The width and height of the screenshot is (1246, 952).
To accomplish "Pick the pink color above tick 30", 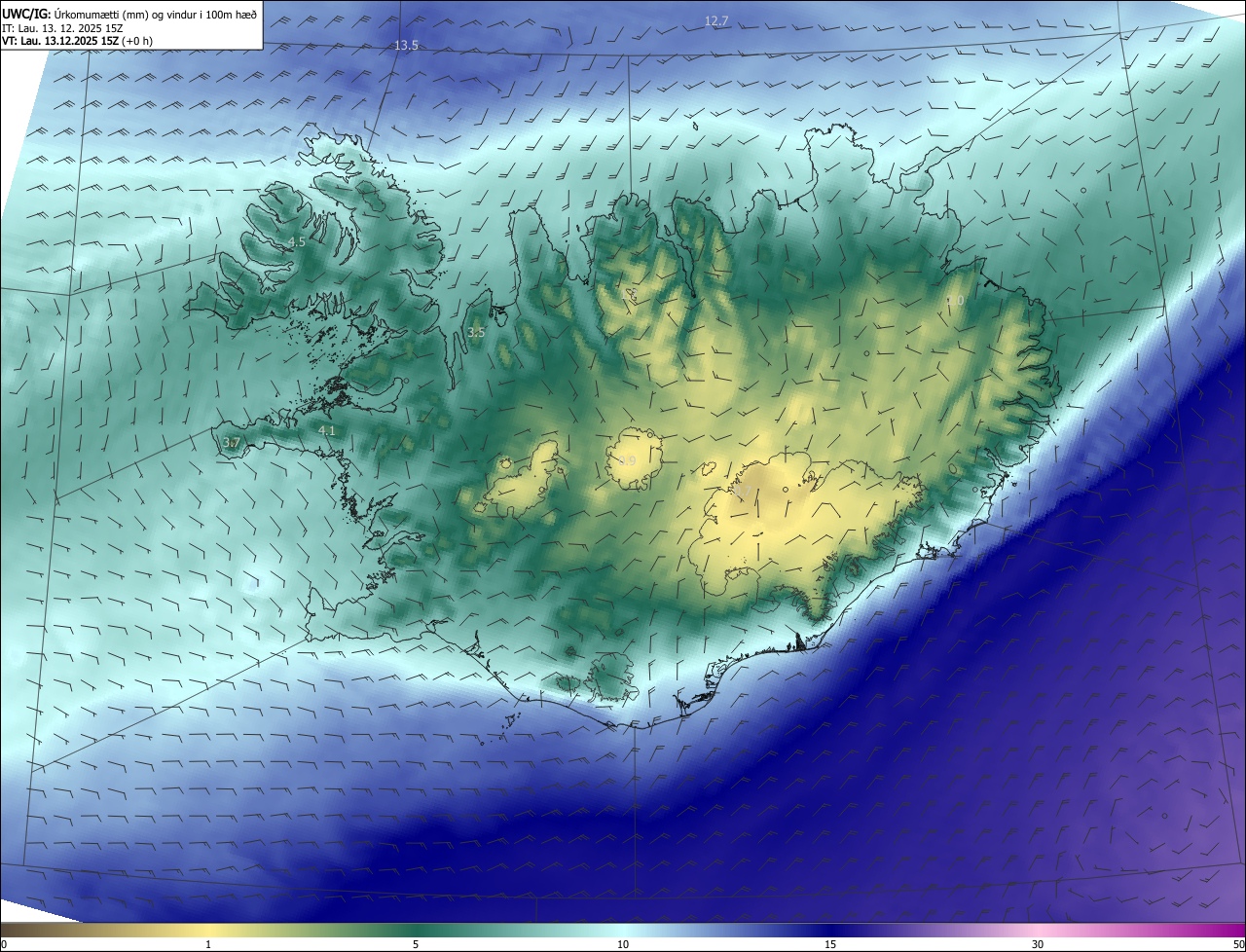I will point(1038,930).
